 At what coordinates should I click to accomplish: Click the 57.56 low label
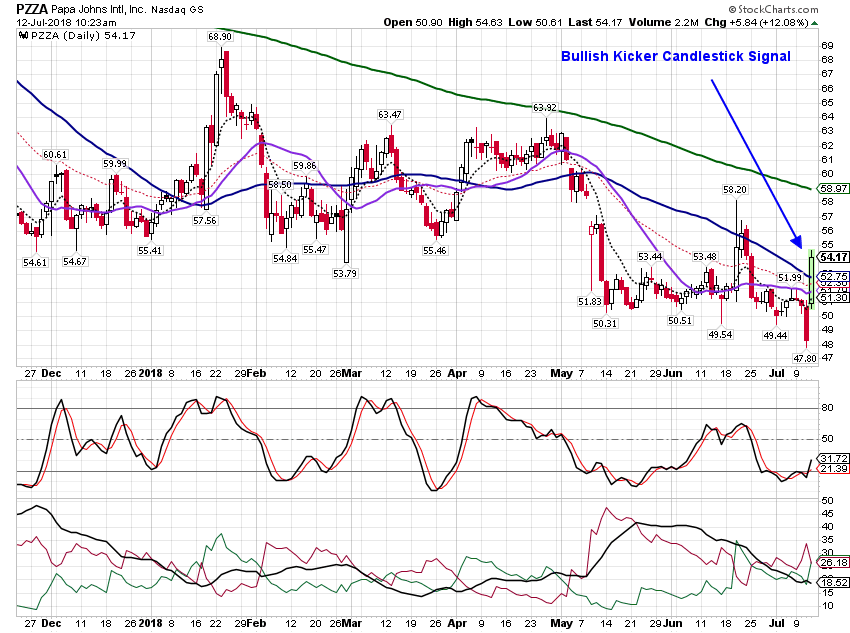[x=204, y=221]
